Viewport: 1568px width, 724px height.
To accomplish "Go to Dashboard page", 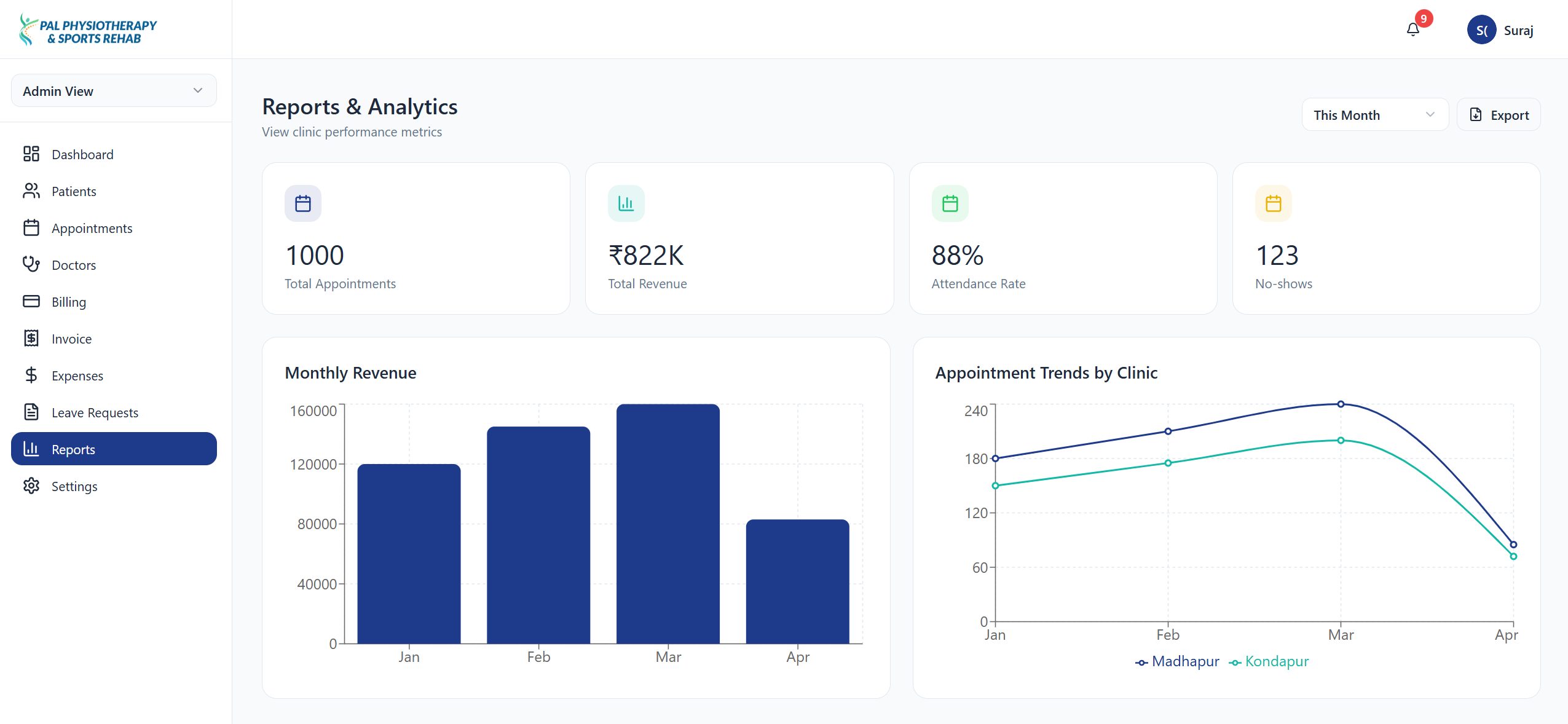I will (x=114, y=154).
